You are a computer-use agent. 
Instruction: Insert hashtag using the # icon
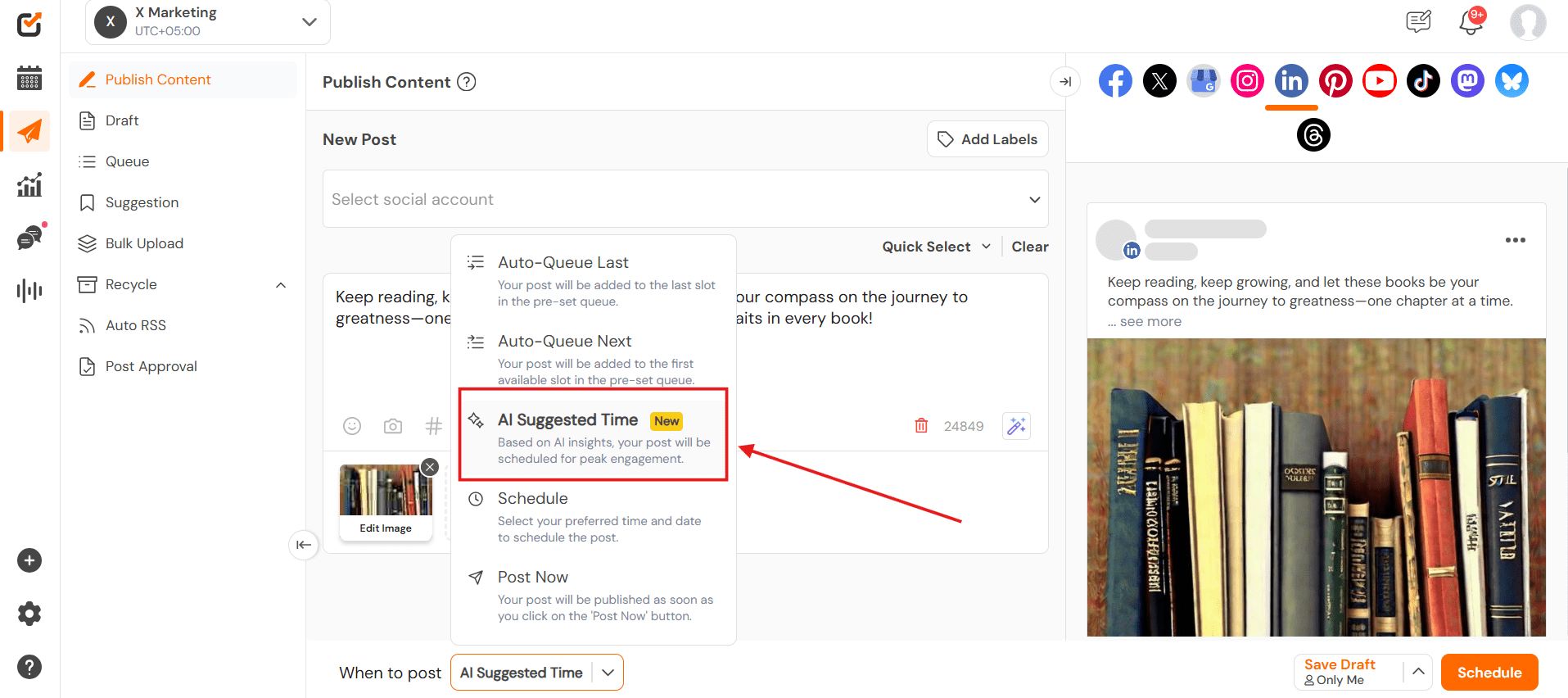coord(434,426)
